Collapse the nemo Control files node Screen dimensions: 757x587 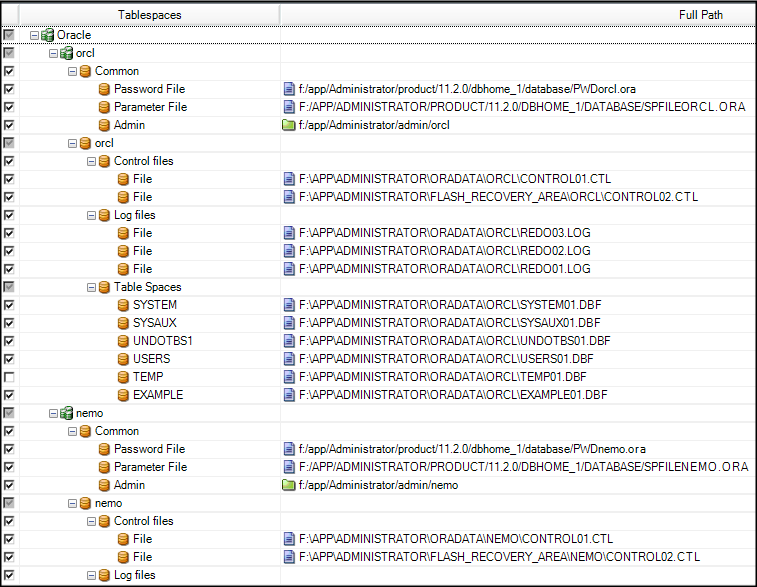click(91, 521)
